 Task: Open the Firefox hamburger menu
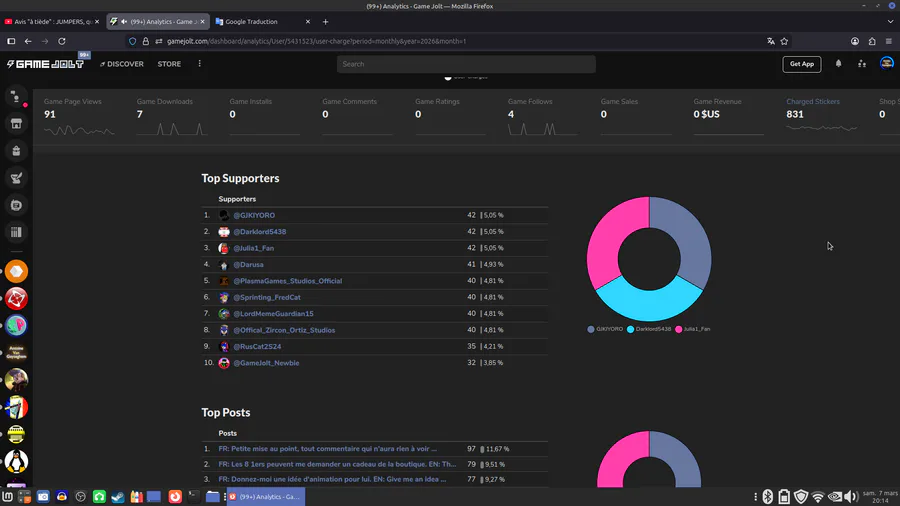889,41
